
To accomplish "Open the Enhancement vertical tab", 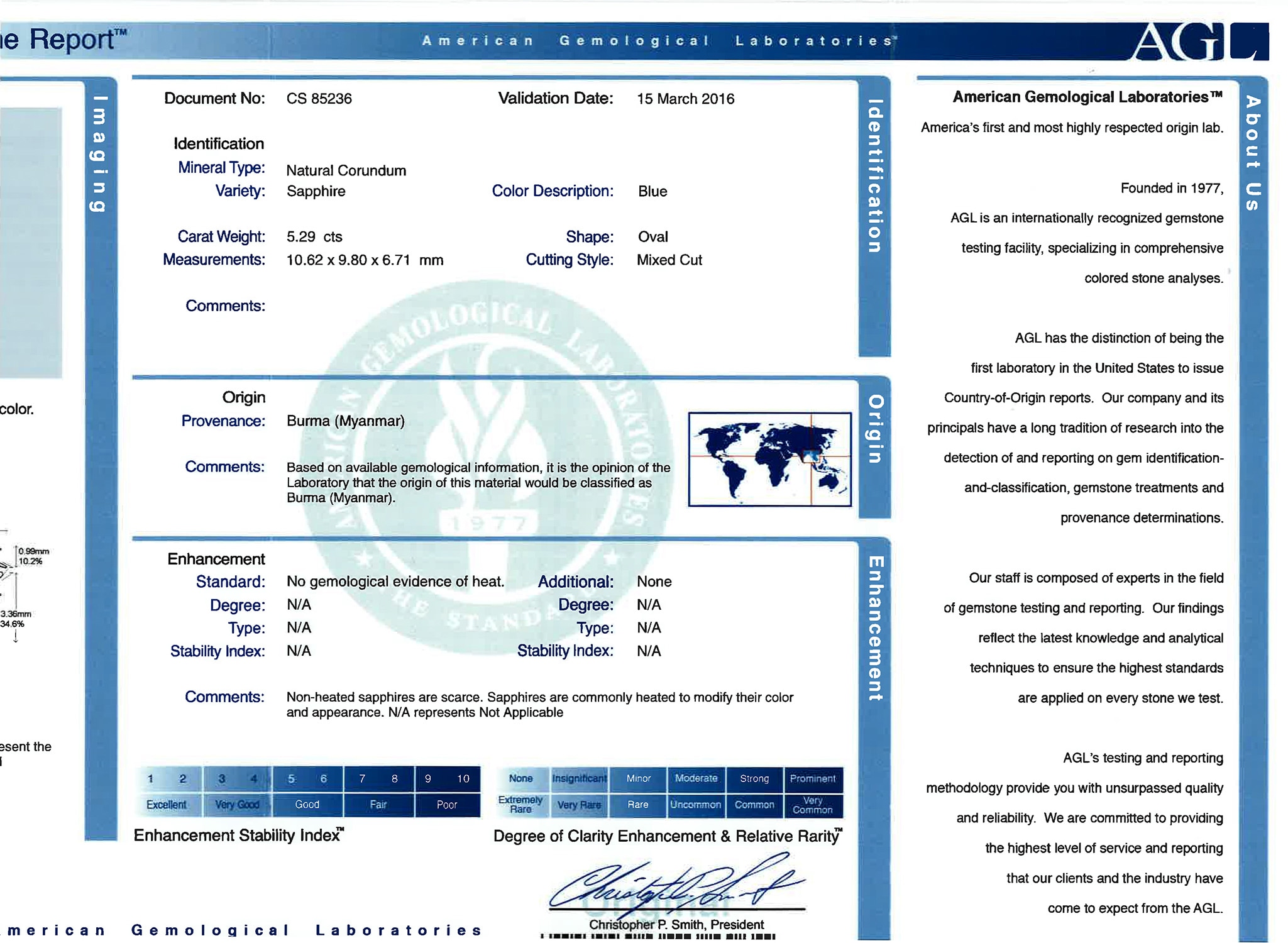I will tap(874, 627).
